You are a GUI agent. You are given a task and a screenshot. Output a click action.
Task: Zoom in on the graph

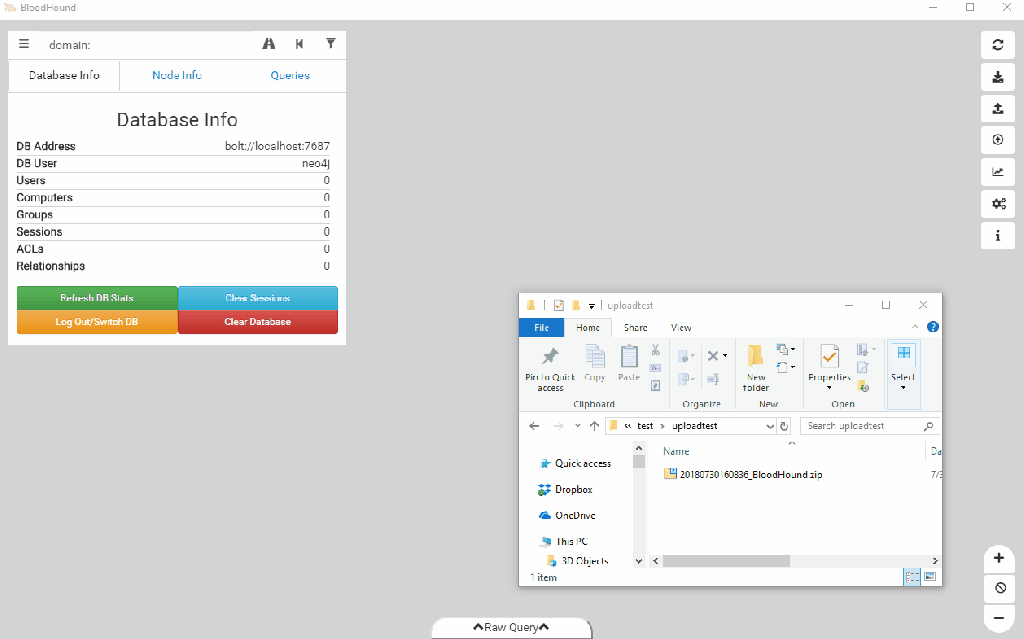point(999,558)
